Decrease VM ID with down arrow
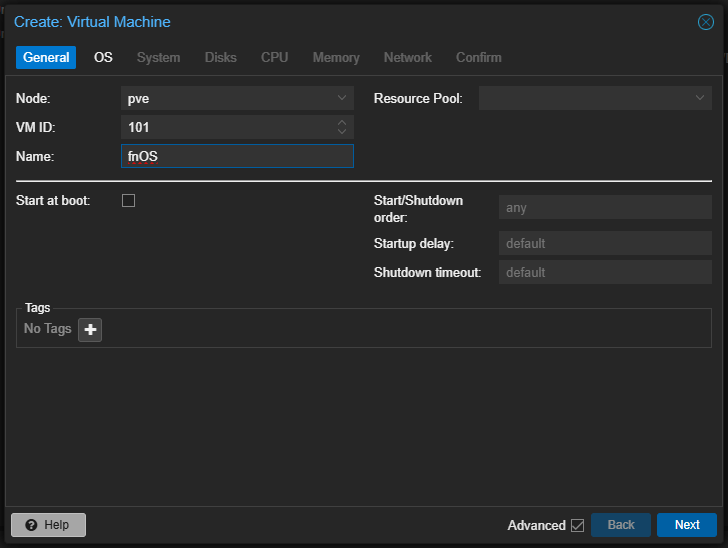The width and height of the screenshot is (728, 548). pyautogui.click(x=342, y=131)
